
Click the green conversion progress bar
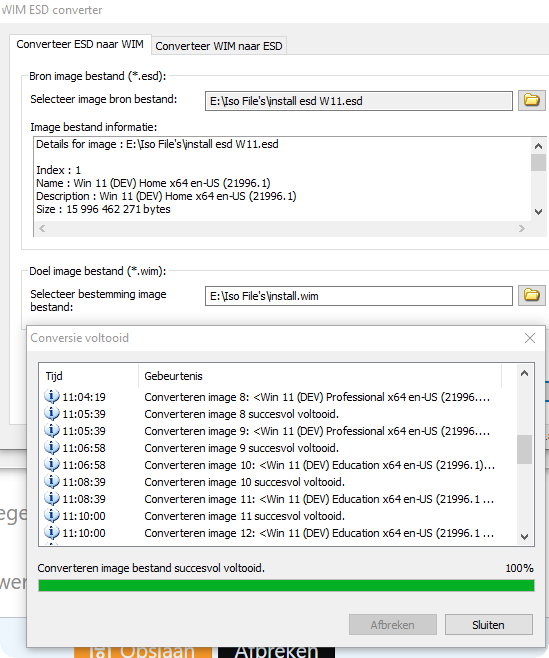[x=286, y=585]
